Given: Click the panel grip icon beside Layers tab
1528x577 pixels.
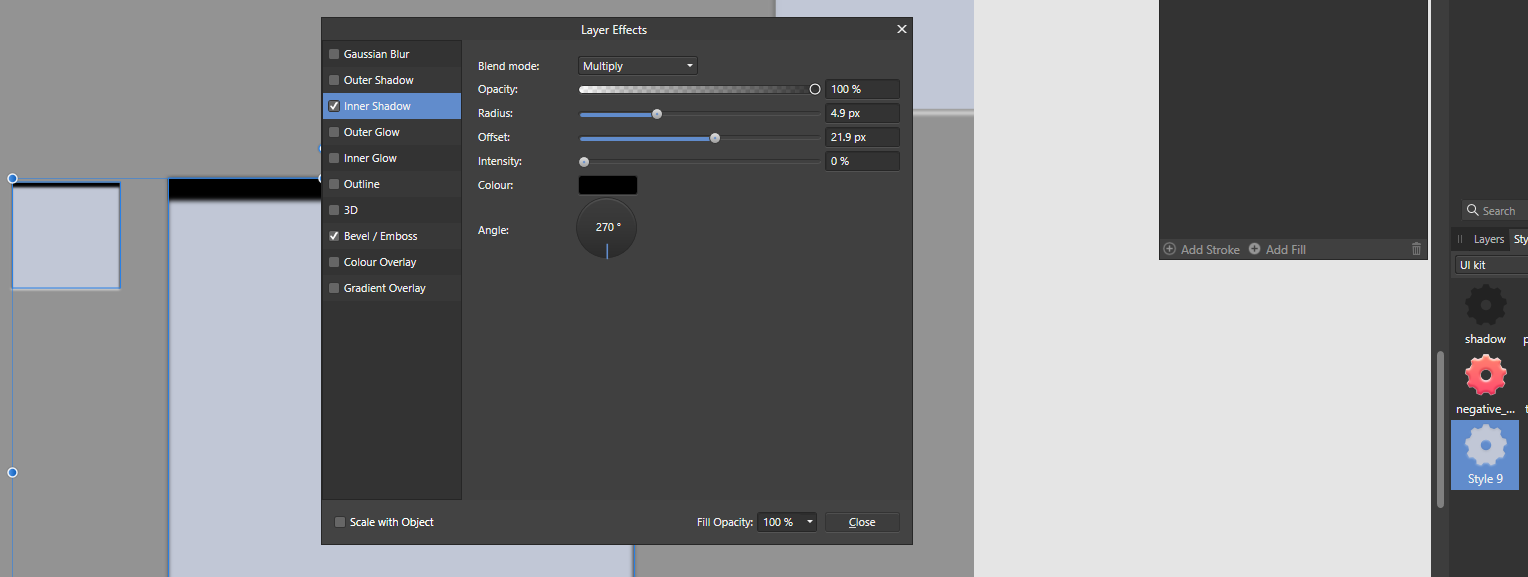Looking at the screenshot, I should click(1460, 239).
